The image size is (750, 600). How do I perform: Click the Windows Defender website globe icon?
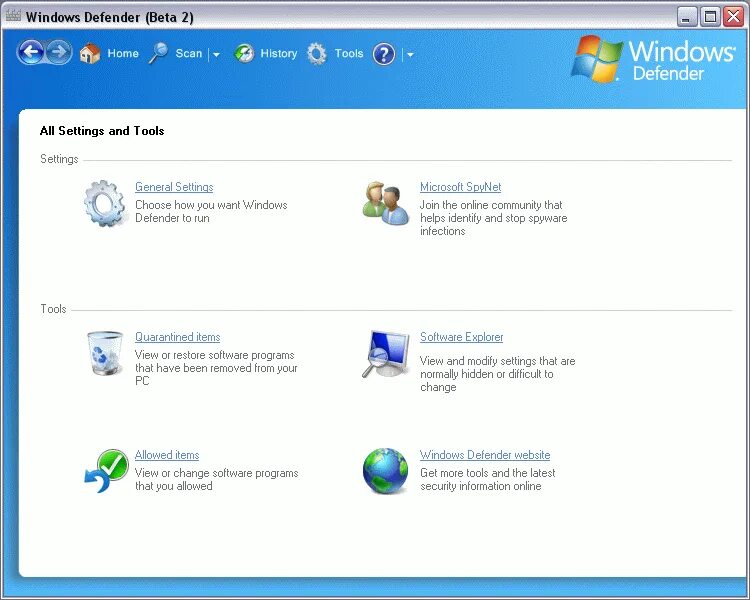click(386, 471)
